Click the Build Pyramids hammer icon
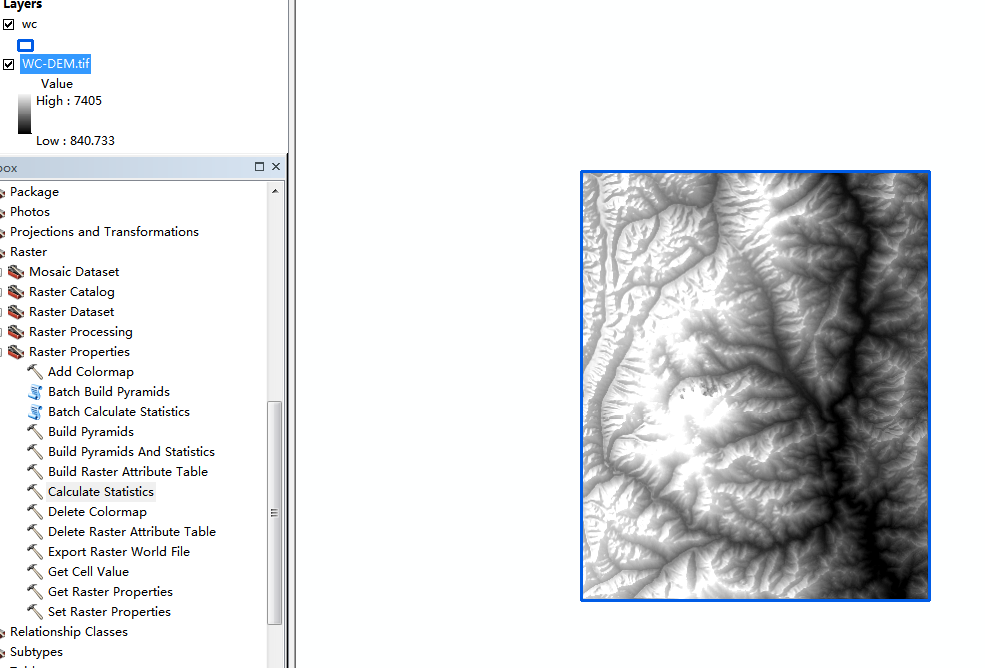985x668 pixels. [35, 432]
